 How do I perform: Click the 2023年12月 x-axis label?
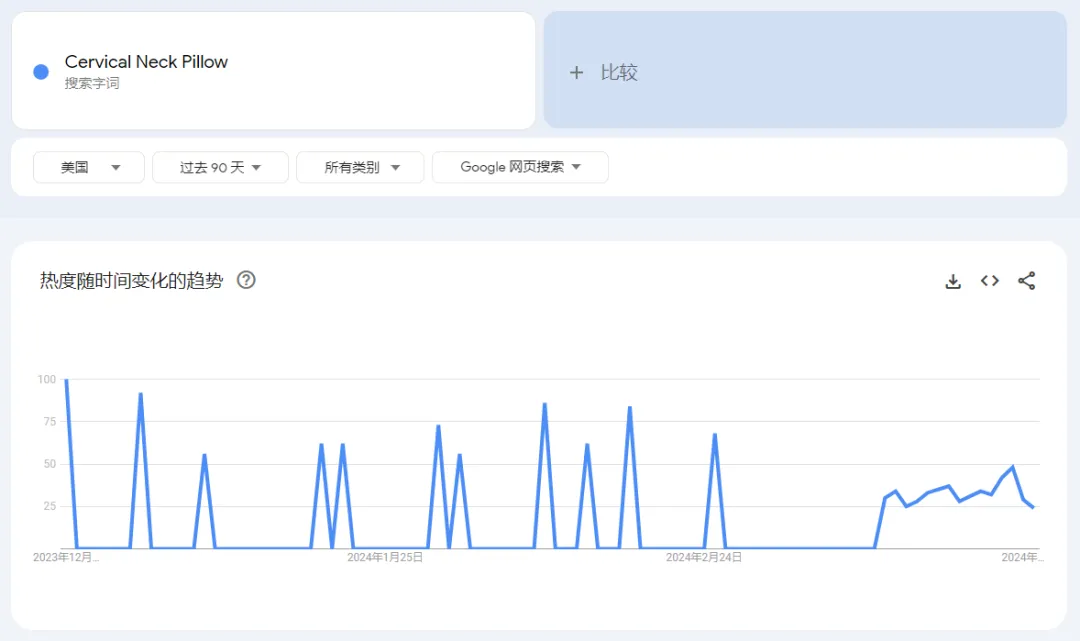click(66, 557)
